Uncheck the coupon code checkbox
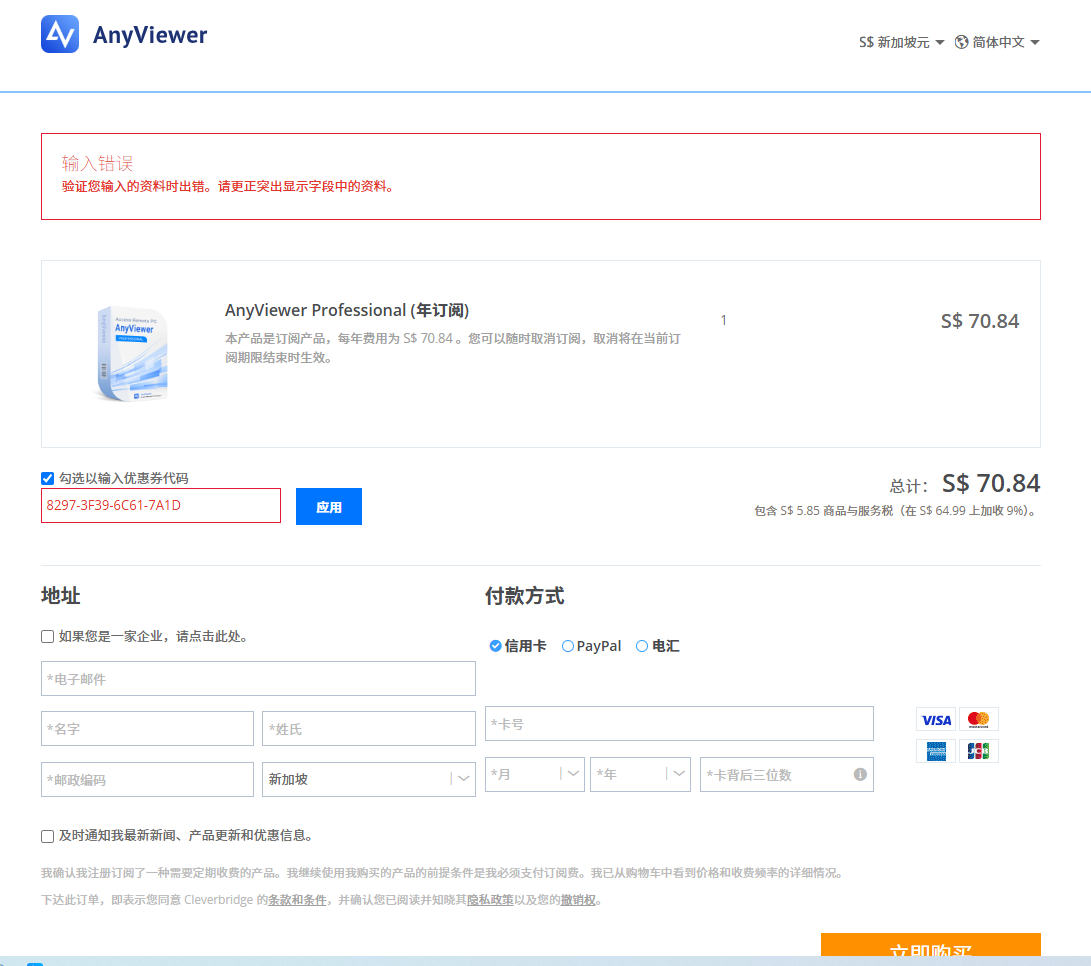The height and width of the screenshot is (966, 1091). (47, 478)
